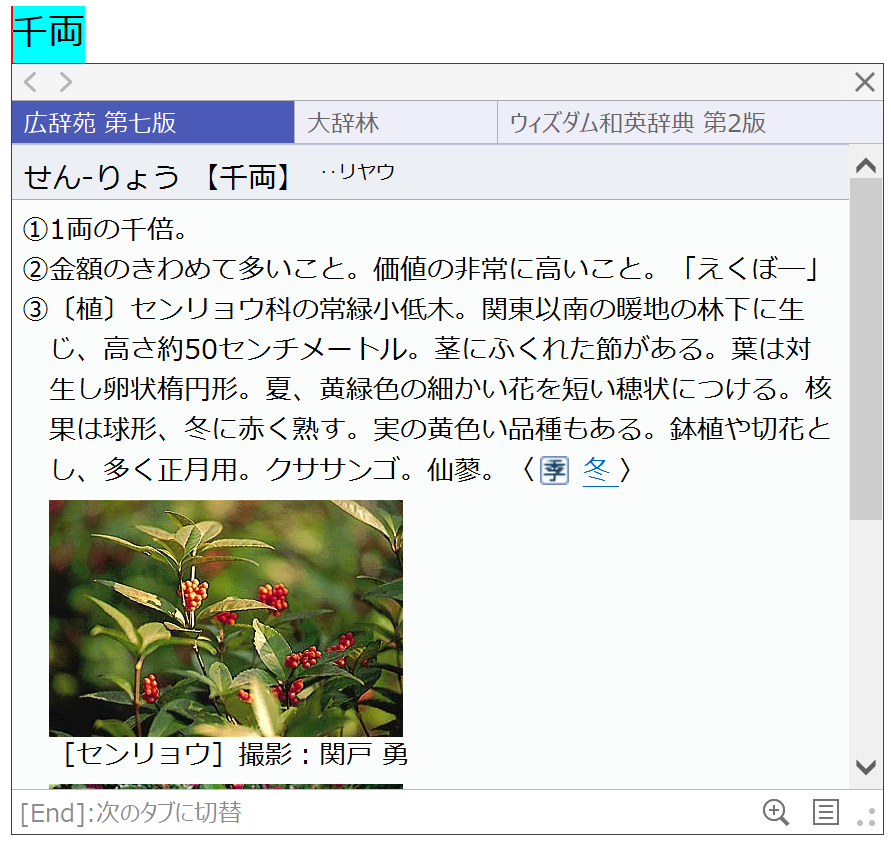Click the scrollbar down arrow
Screen dimensions: 891x843
pos(868,767)
